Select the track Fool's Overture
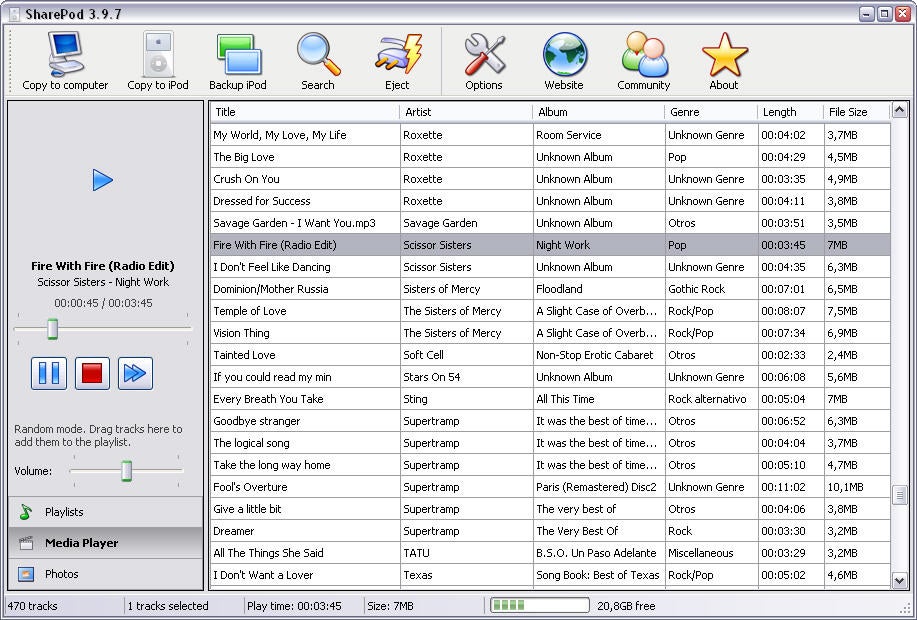Viewport: 917px width, 620px height. point(550,487)
